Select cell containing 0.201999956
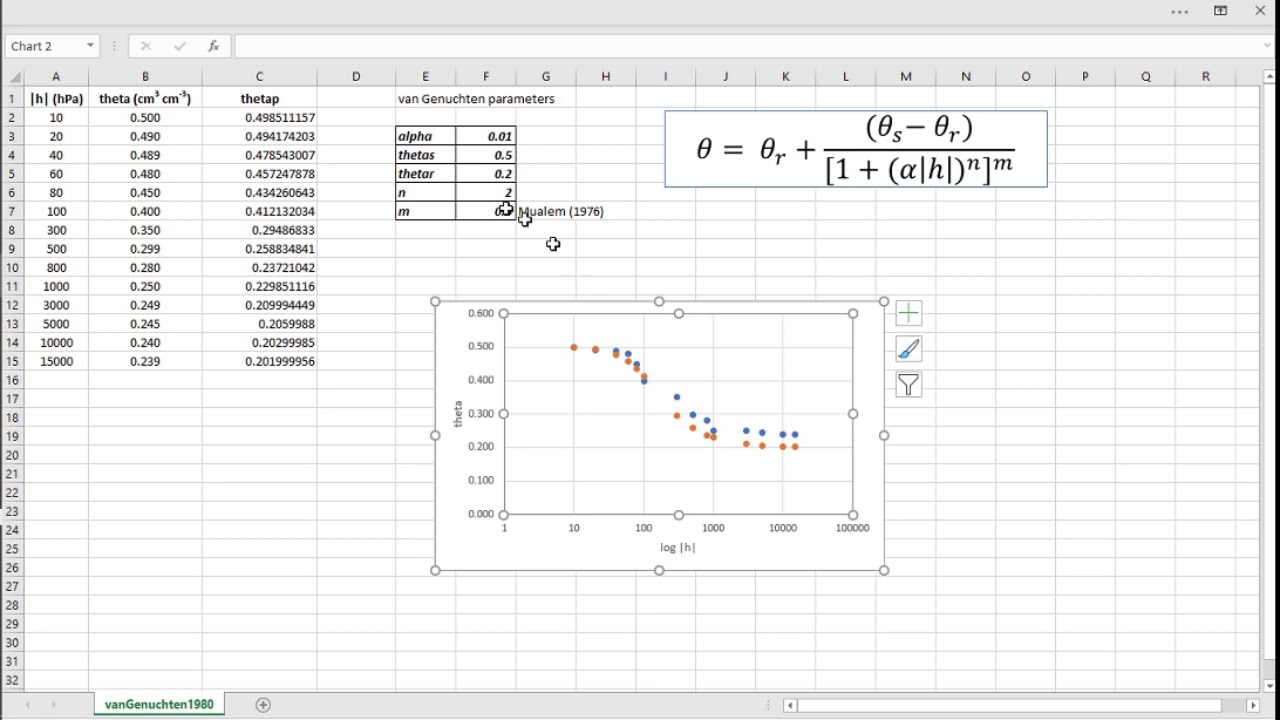Viewport: 1280px width, 720px height. 260,361
